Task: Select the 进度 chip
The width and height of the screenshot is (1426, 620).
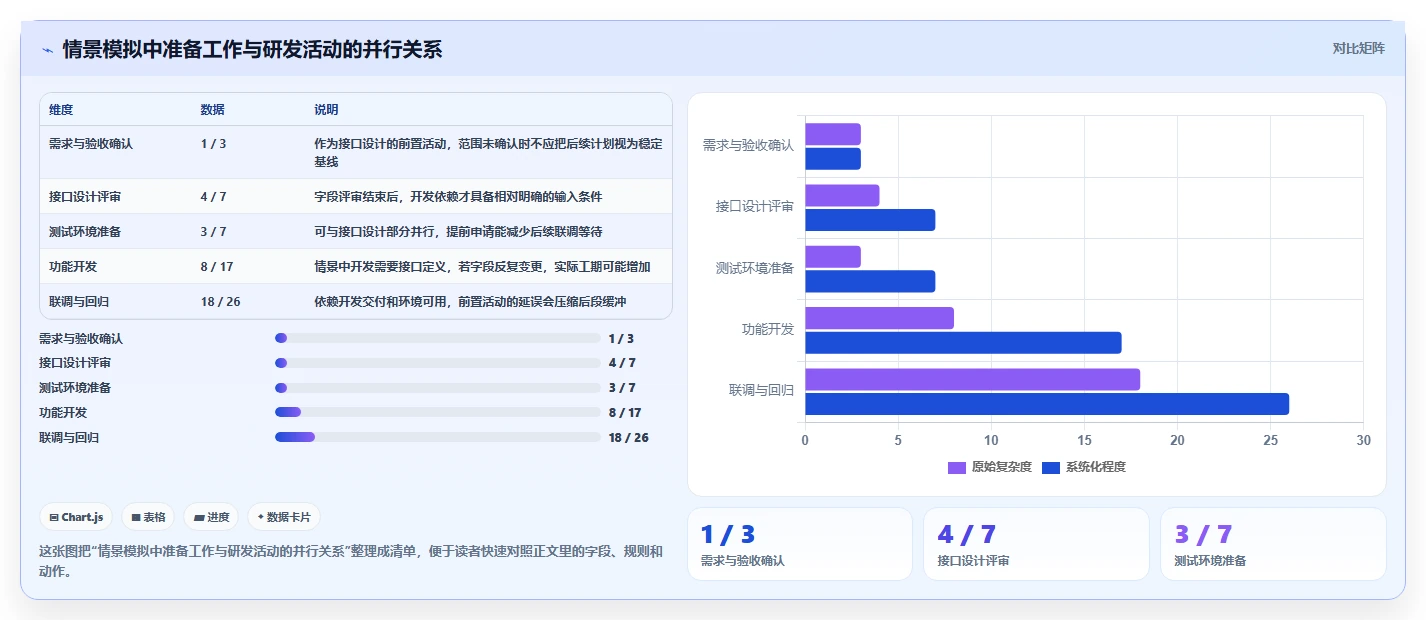Action: click(x=211, y=517)
